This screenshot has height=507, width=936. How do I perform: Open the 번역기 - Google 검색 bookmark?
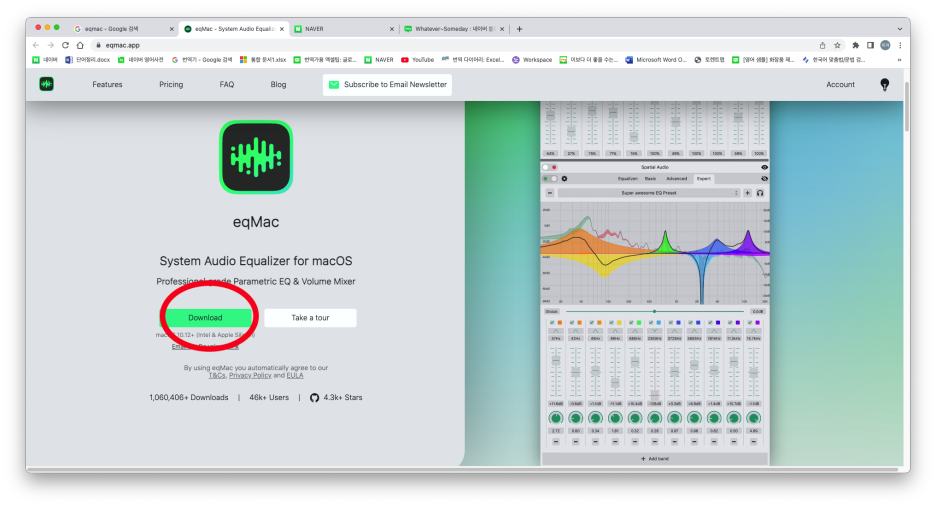click(202, 60)
